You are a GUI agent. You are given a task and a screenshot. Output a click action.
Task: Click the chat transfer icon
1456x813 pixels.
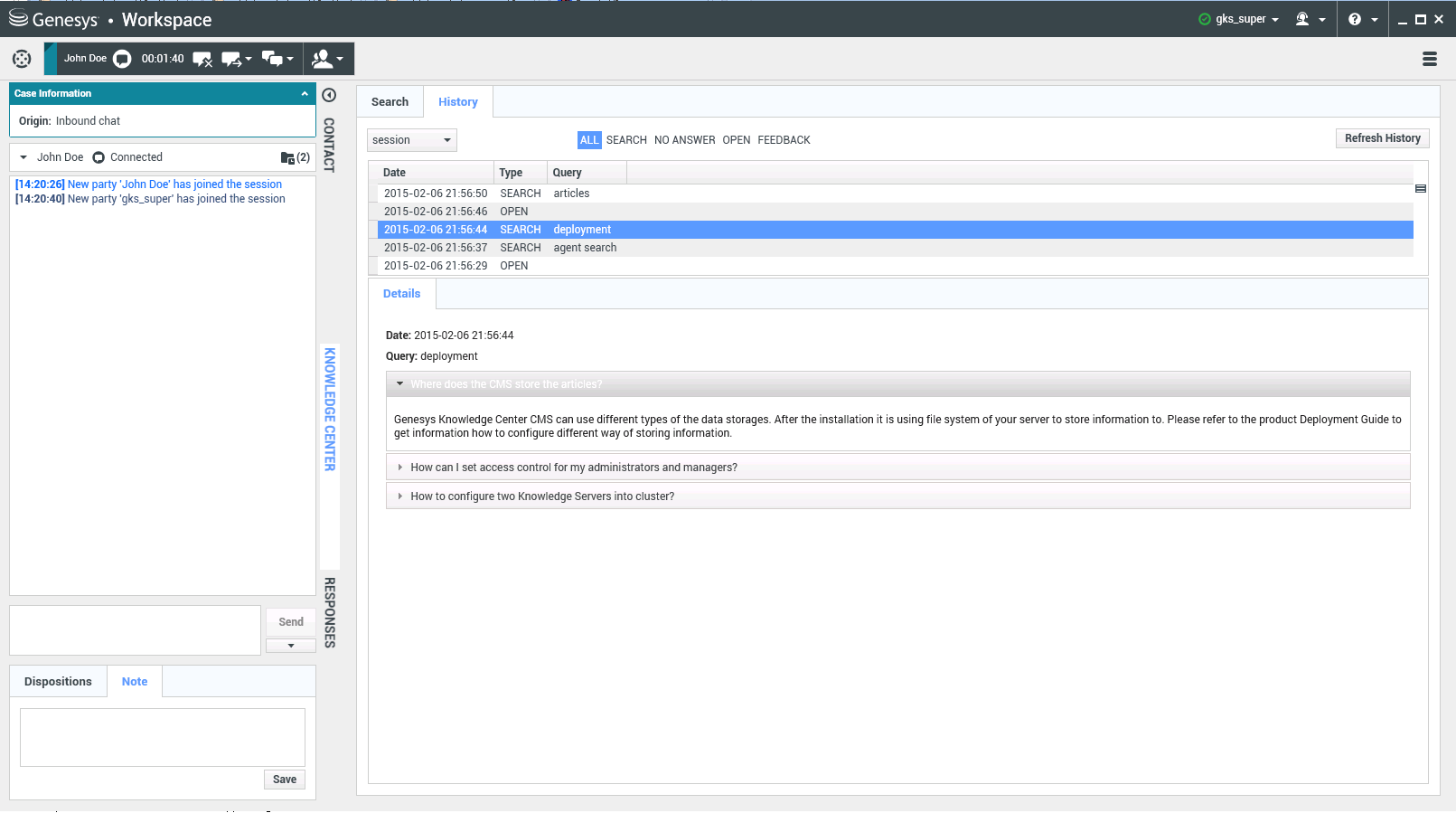click(x=231, y=59)
